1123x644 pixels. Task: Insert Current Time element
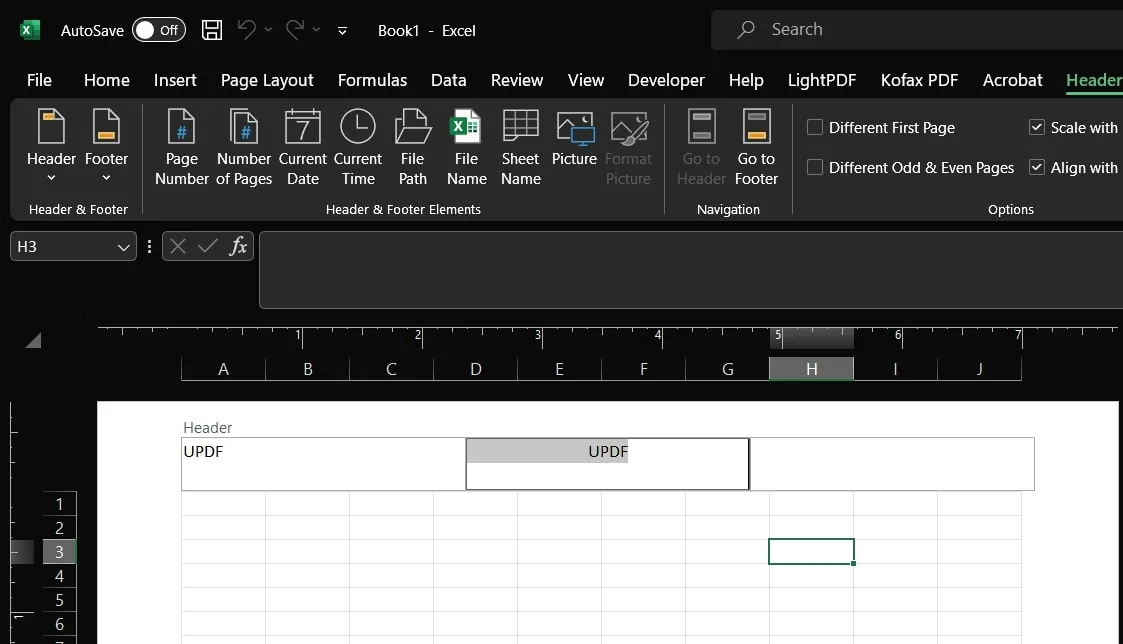coord(358,148)
